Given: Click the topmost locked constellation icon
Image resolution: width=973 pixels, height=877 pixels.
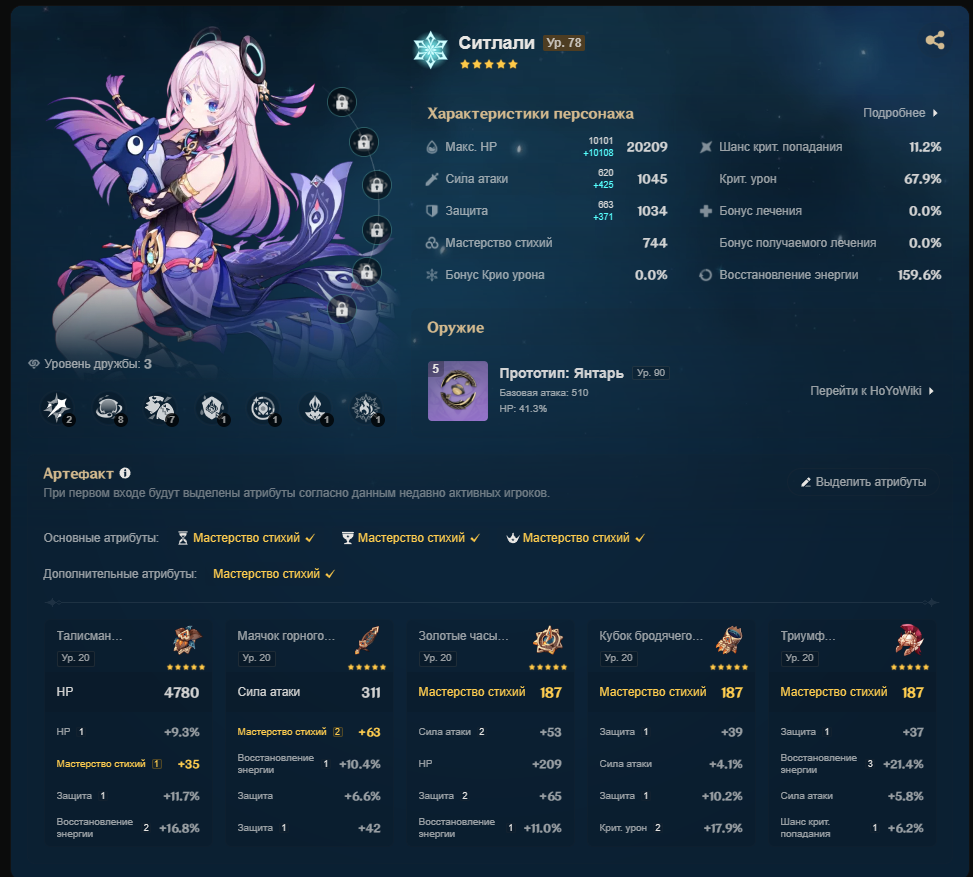Looking at the screenshot, I should 342,102.
